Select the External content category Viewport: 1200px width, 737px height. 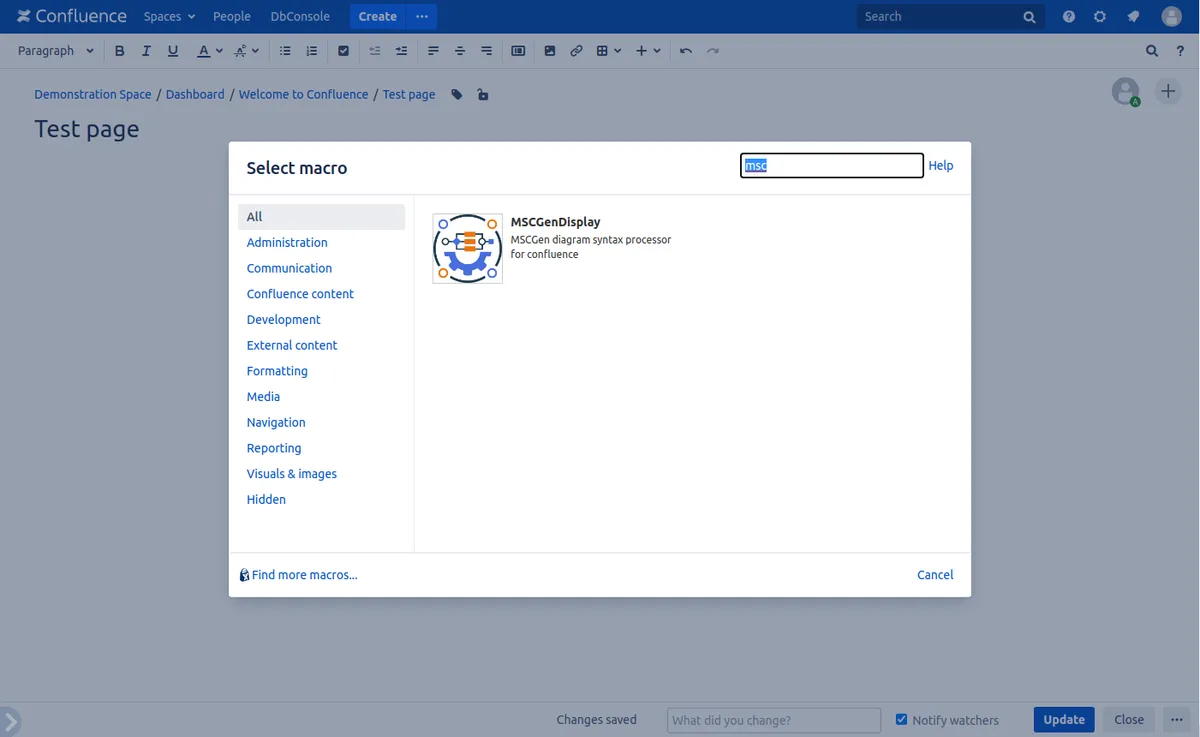[x=292, y=345]
